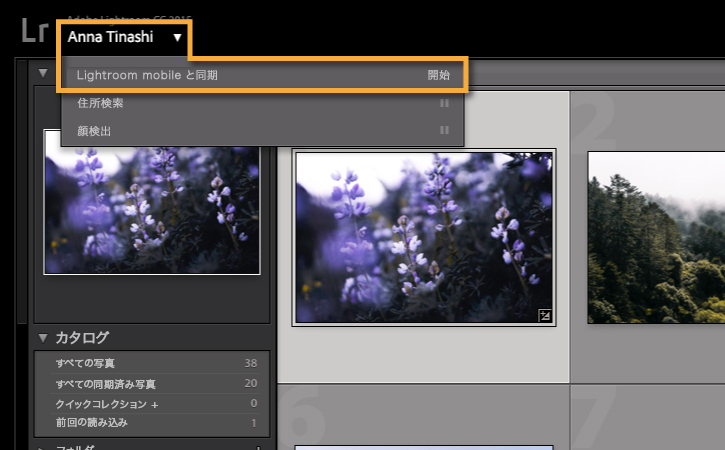Image resolution: width=725 pixels, height=450 pixels.
Task: Start the Lightroom mobile と同期 sync
Action: coord(263,75)
